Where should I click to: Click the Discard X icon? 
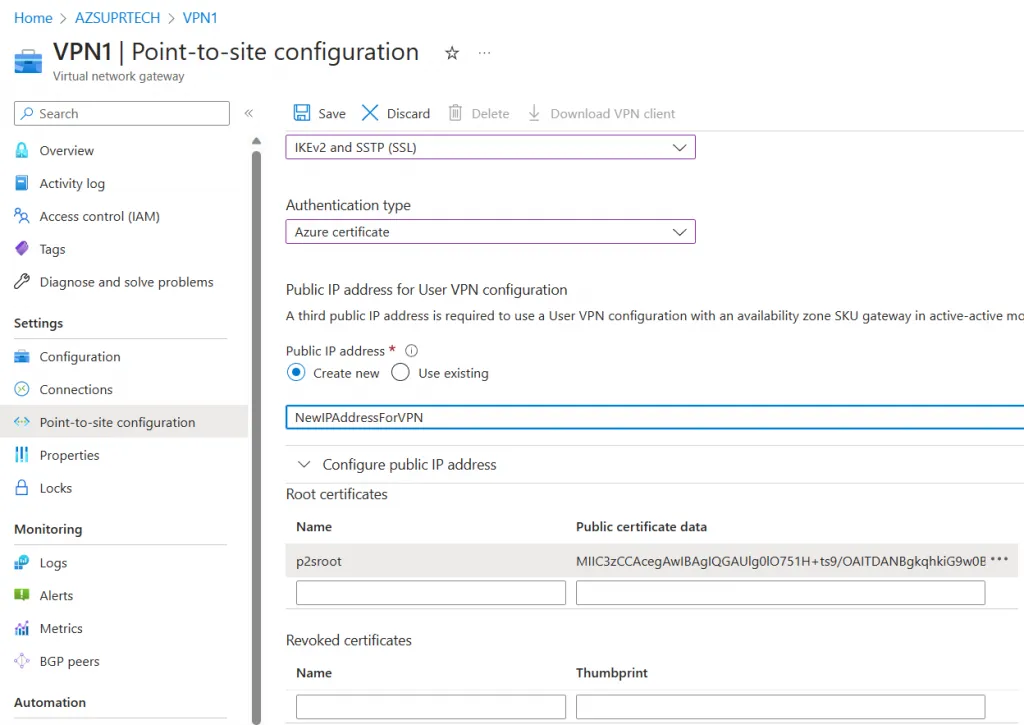371,113
